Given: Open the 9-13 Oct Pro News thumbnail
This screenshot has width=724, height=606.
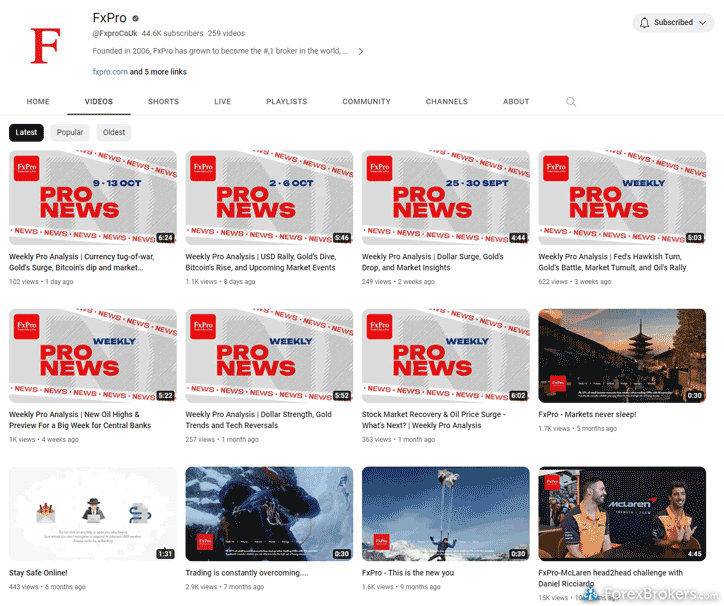Looking at the screenshot, I should 93,197.
